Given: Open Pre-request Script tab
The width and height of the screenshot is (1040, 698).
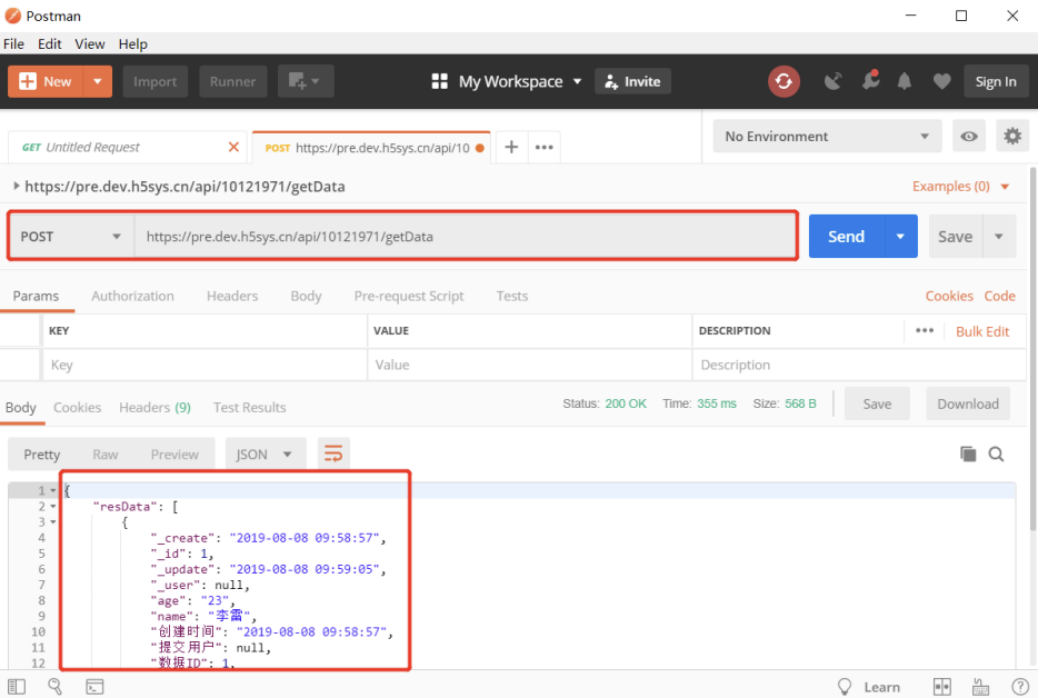Looking at the screenshot, I should coord(409,296).
